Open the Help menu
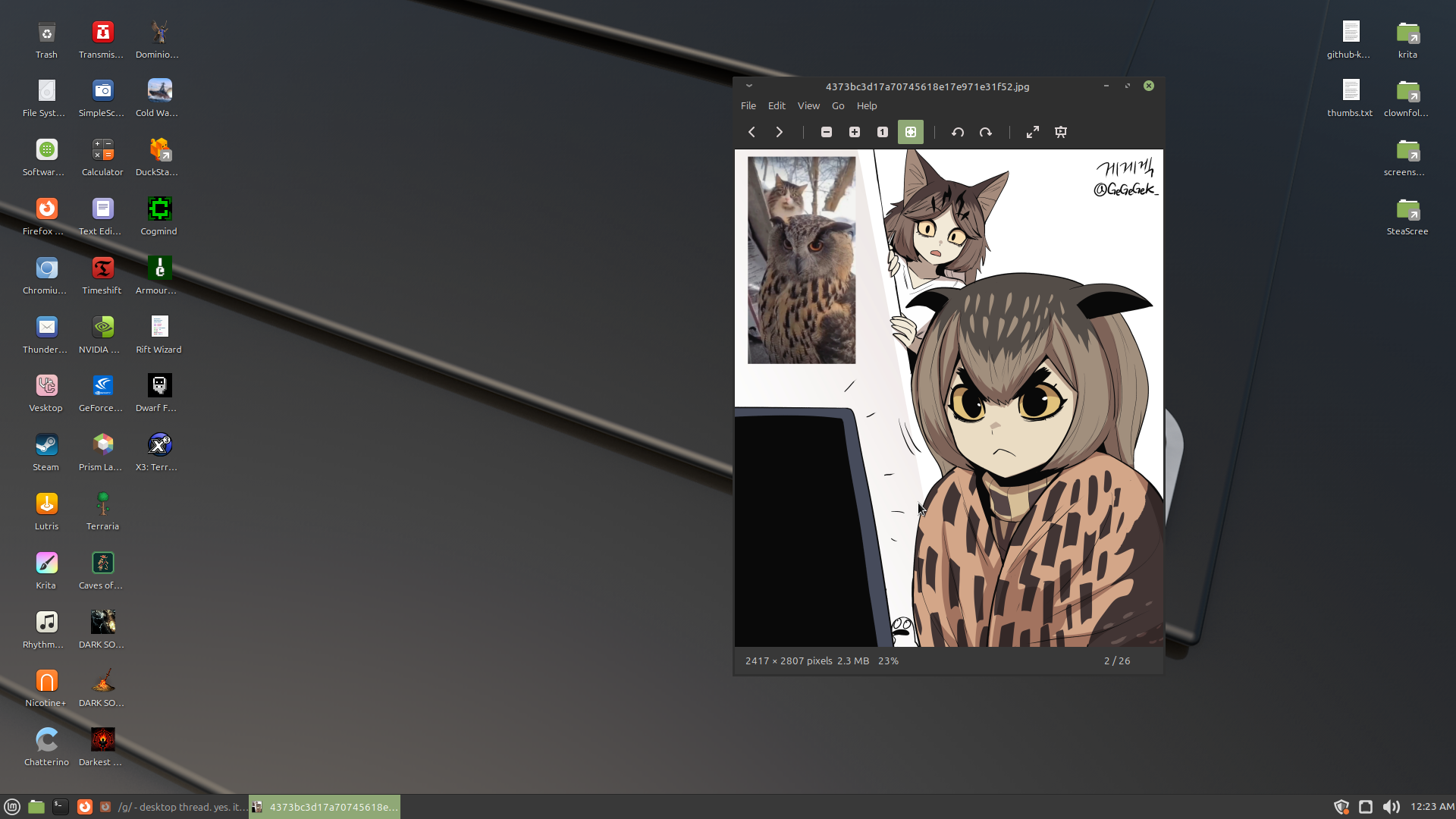This screenshot has height=819, width=1456. 867,105
